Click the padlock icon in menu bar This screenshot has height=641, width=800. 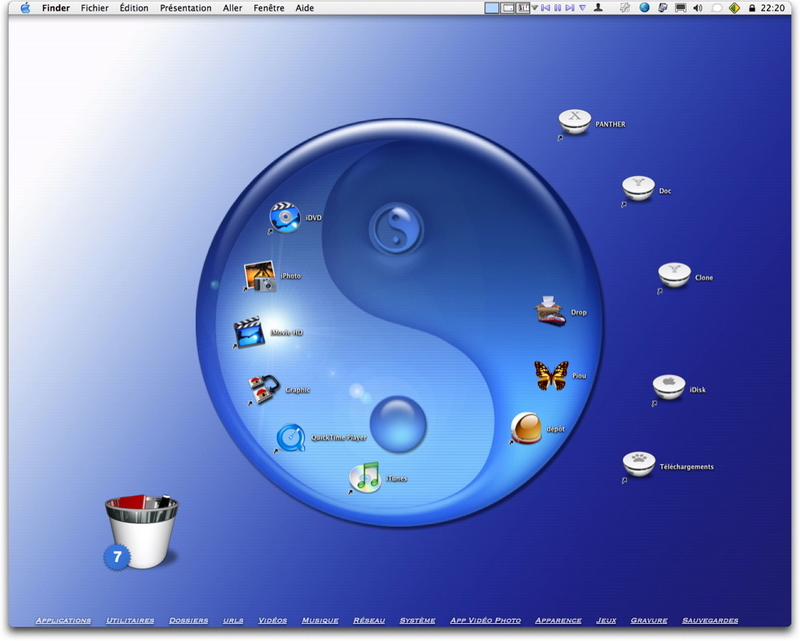[752, 8]
